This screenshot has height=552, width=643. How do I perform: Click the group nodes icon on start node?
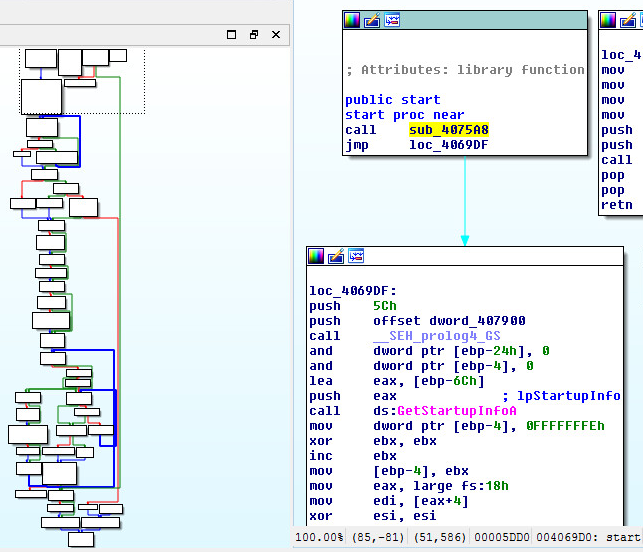[x=392, y=20]
